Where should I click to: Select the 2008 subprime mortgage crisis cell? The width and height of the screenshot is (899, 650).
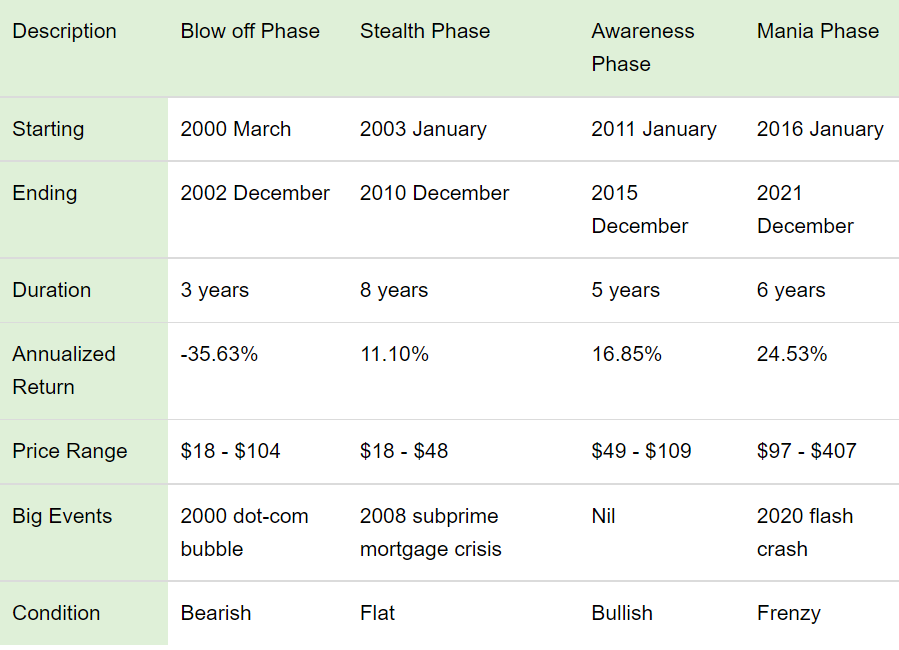coord(431,532)
